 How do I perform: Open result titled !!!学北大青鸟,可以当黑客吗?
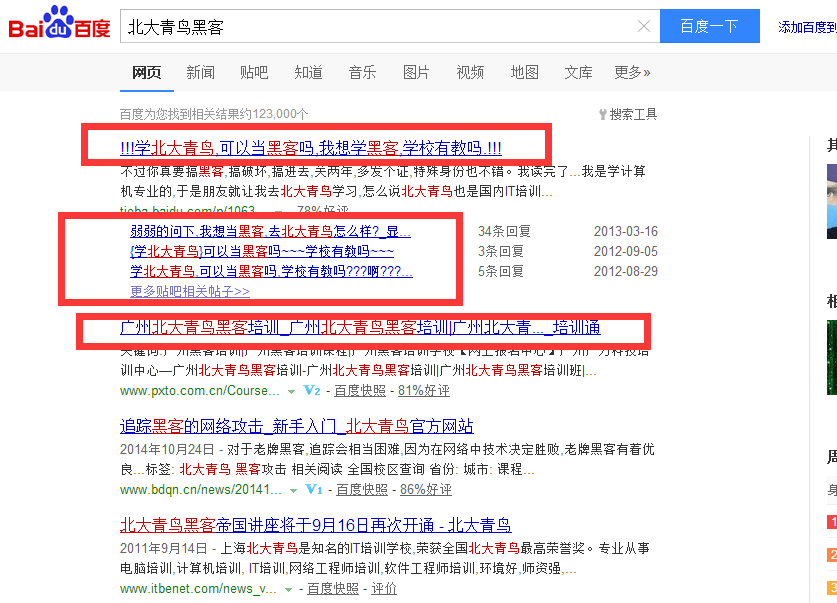[311, 148]
